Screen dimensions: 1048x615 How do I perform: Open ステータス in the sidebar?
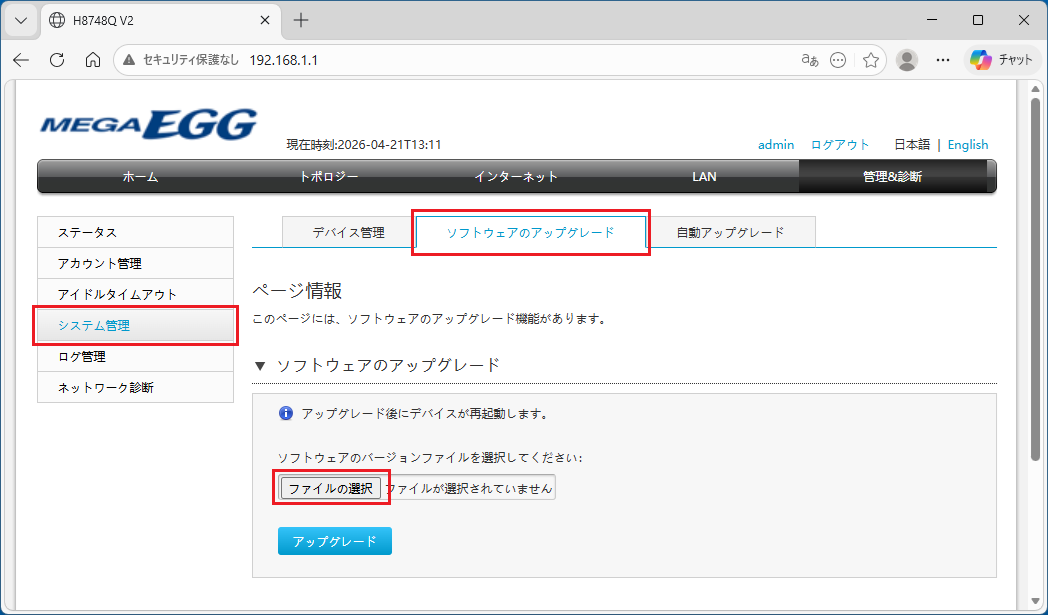click(136, 232)
